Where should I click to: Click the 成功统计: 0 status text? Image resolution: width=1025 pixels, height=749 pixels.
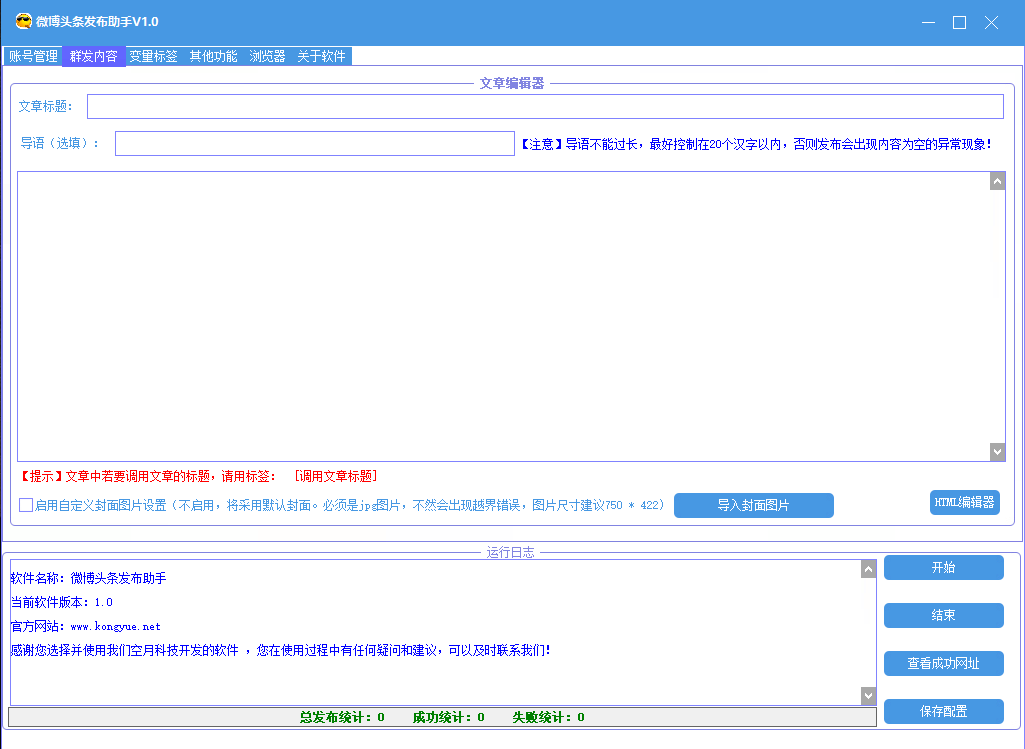pos(448,718)
